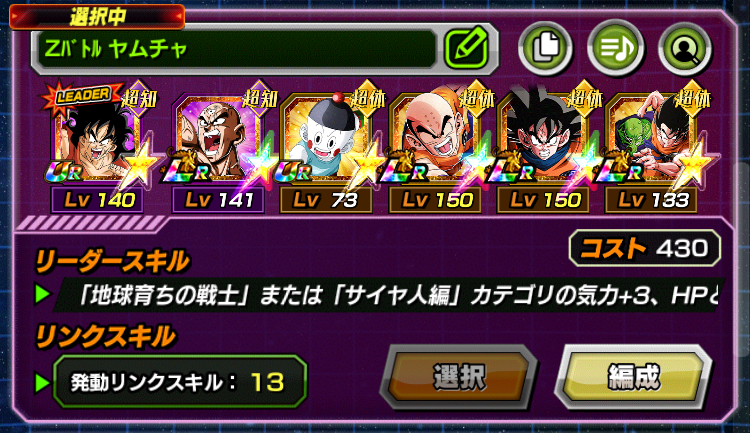Viewport: 750px width, 433px height.
Task: Select leader Yamcha Lv 140 card
Action: tap(99, 148)
